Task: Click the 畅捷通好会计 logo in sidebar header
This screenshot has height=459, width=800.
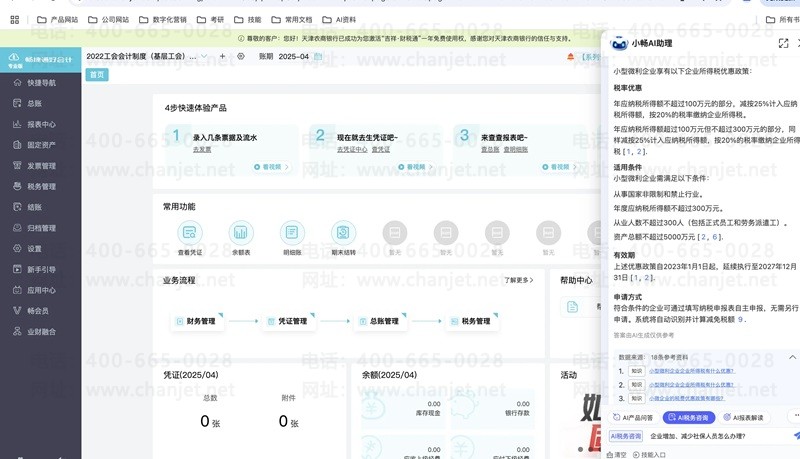Action: [x=40, y=60]
